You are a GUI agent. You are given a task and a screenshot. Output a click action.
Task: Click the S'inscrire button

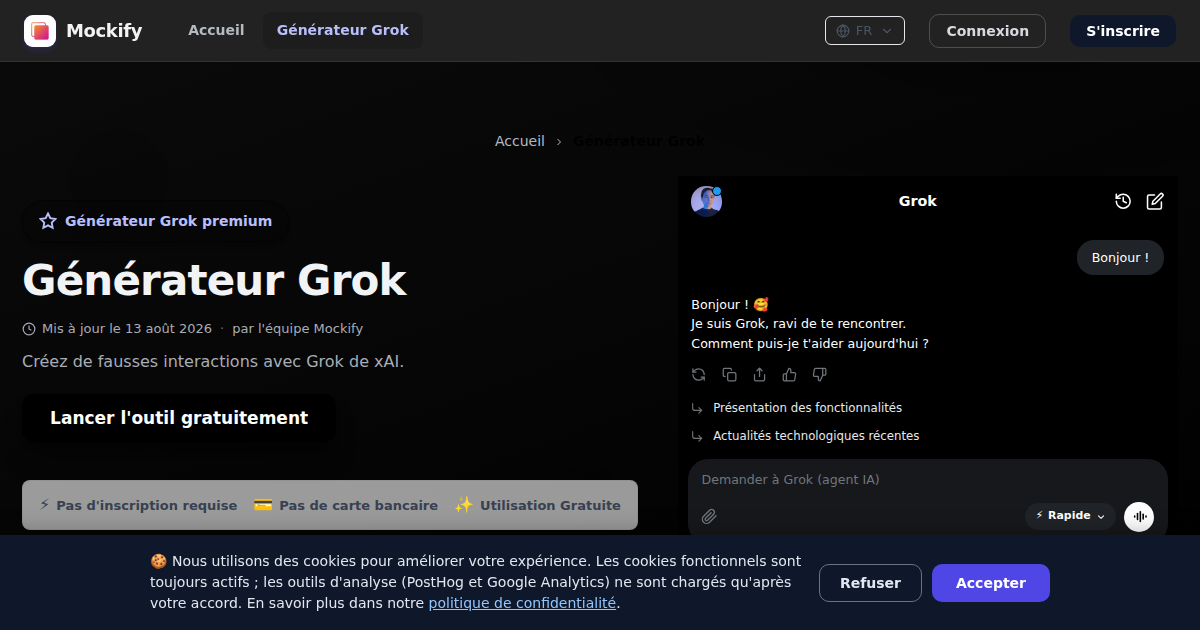pos(1123,31)
